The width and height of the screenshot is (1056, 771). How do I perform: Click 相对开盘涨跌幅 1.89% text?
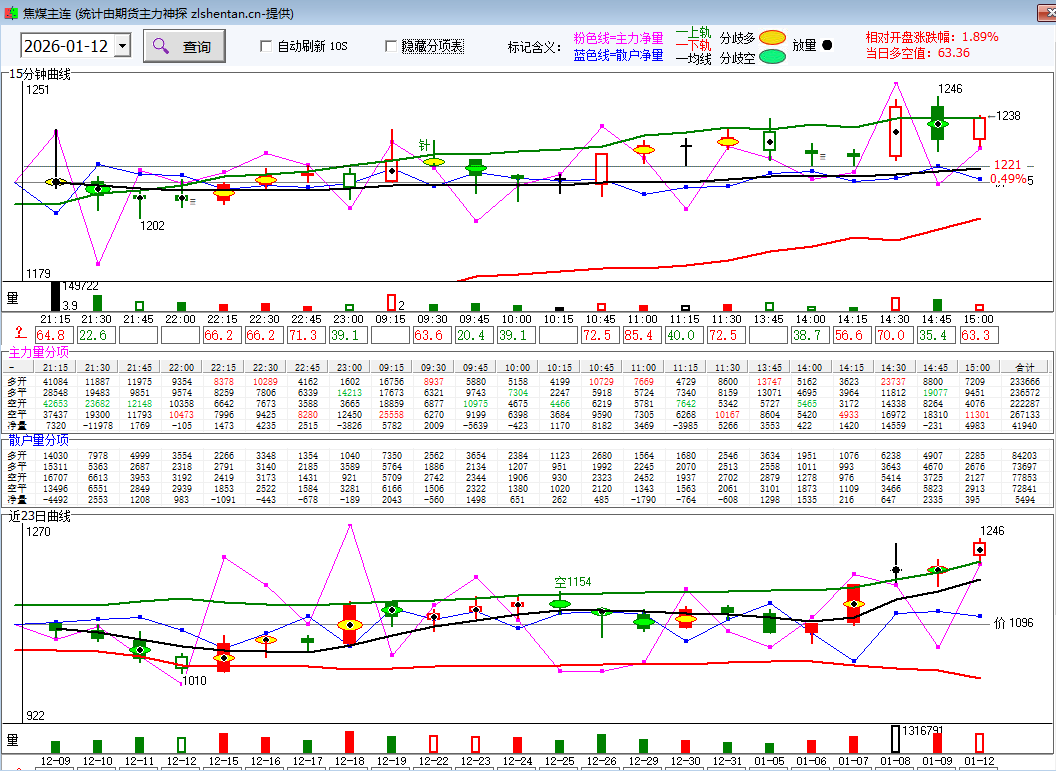tap(932, 37)
